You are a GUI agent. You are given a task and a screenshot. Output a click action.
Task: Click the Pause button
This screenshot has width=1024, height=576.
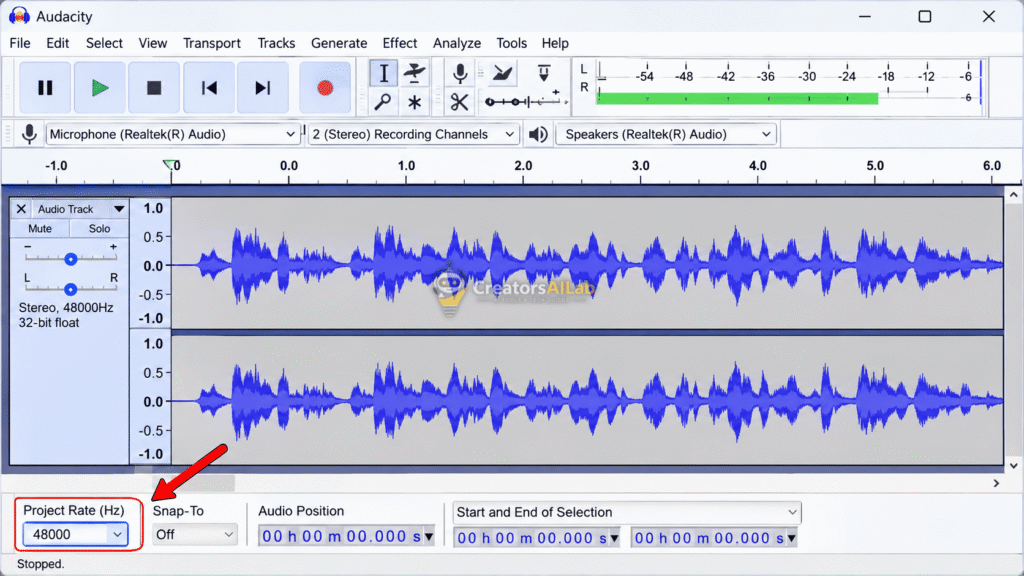point(45,88)
